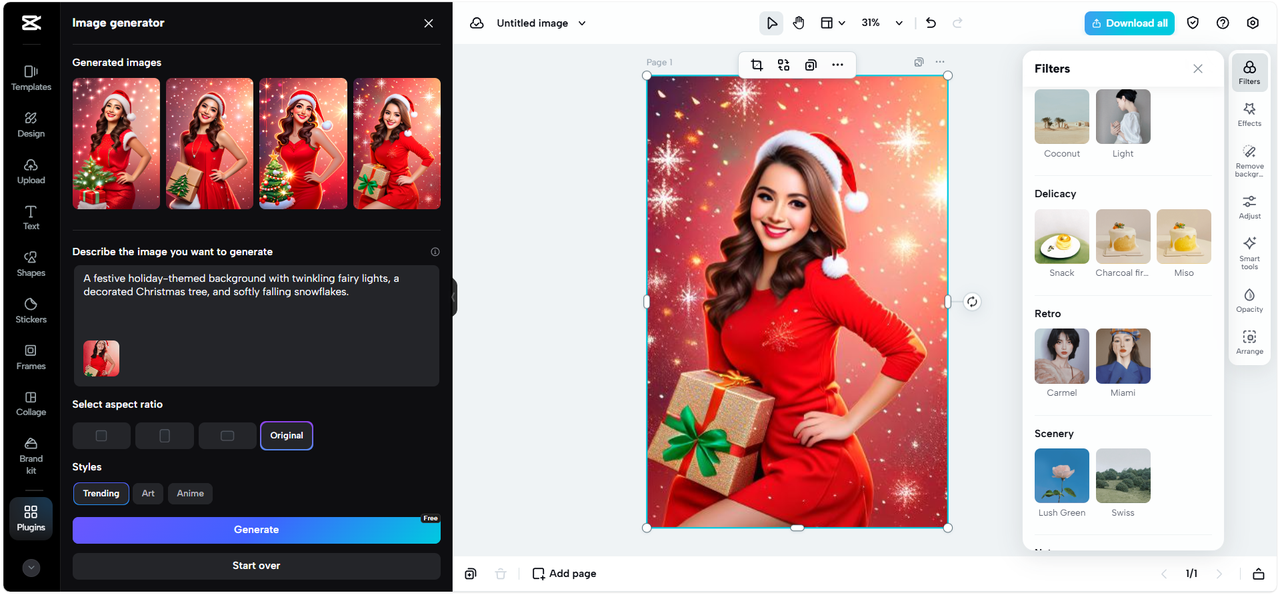1280x595 pixels.
Task: Click the Crop icon above image
Action: 756,65
